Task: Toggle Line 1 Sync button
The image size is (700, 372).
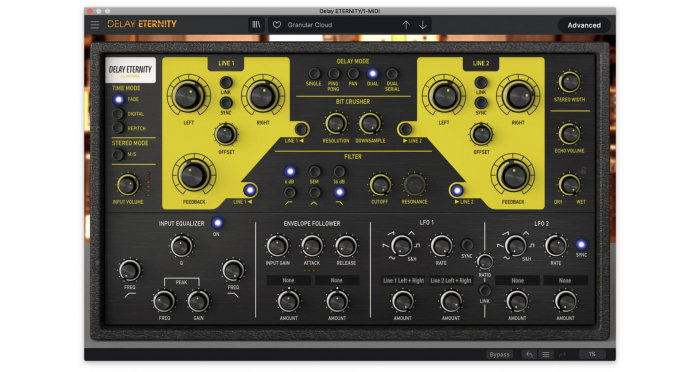Action: pos(226,103)
